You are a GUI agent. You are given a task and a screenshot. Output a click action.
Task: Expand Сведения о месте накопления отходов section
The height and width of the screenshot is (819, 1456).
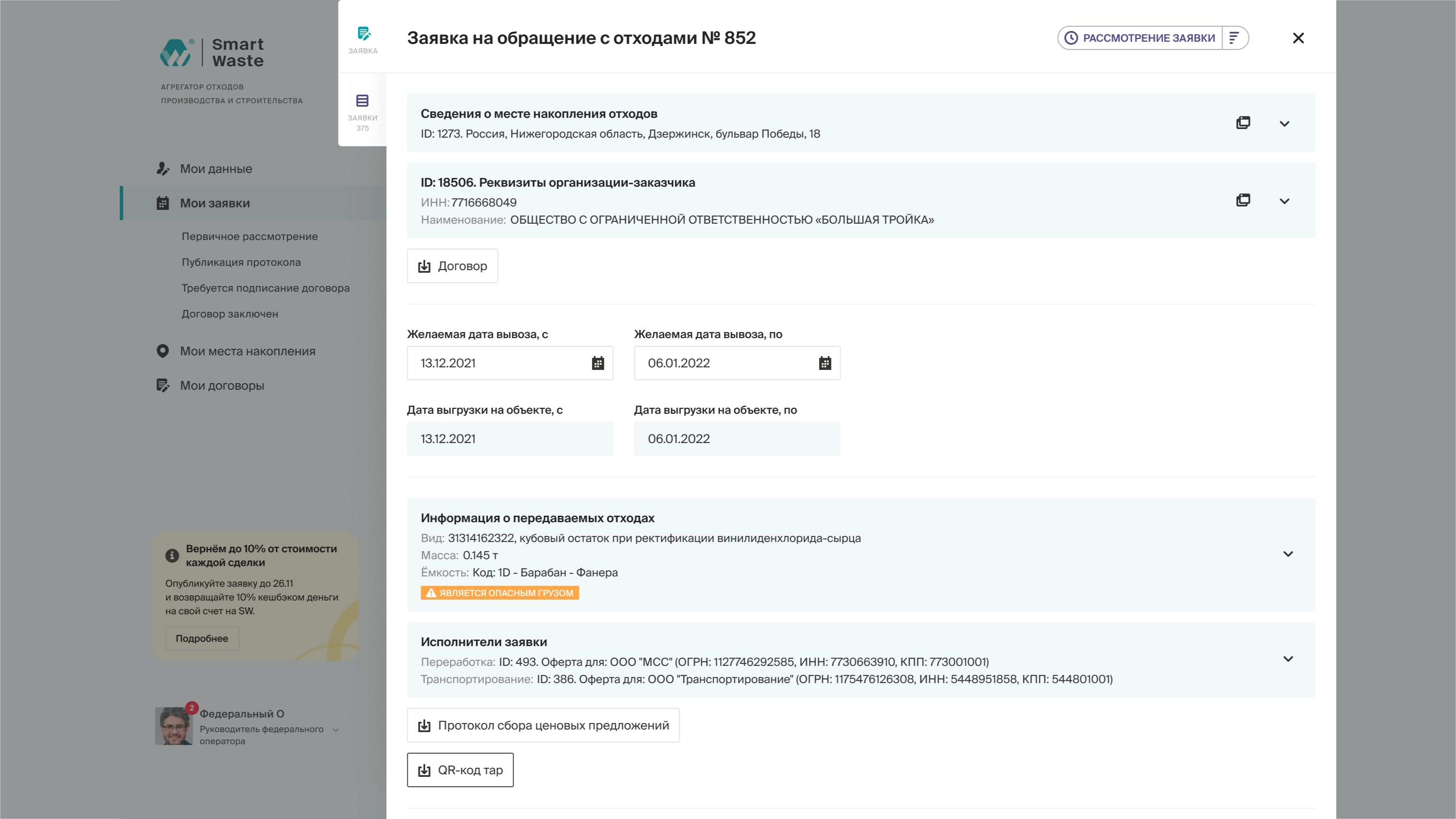click(x=1284, y=124)
